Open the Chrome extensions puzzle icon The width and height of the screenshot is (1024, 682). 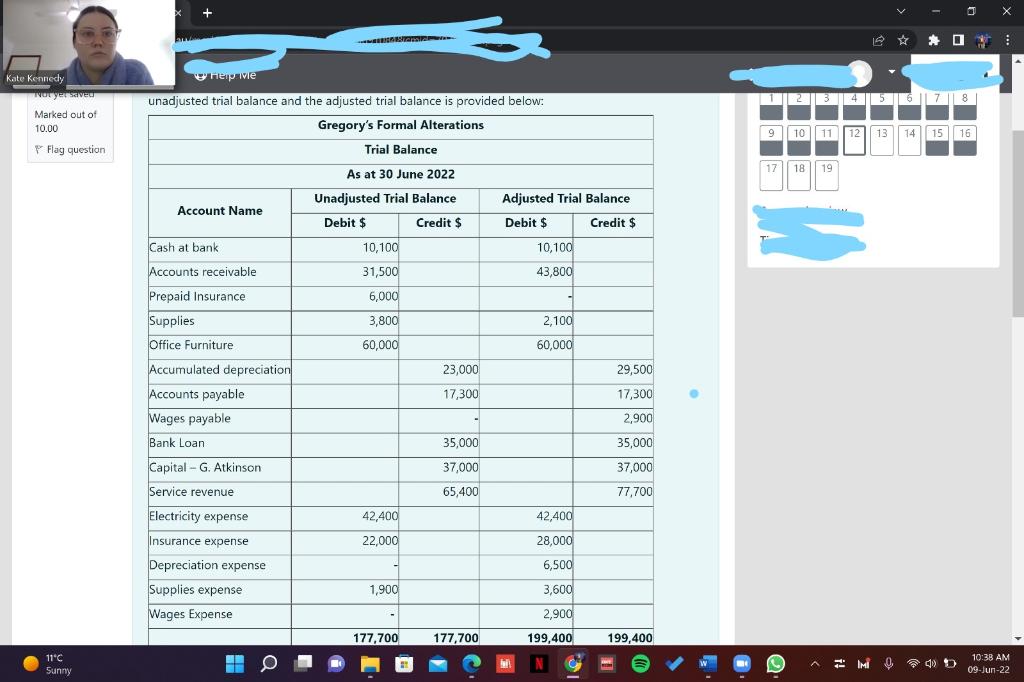coord(934,41)
